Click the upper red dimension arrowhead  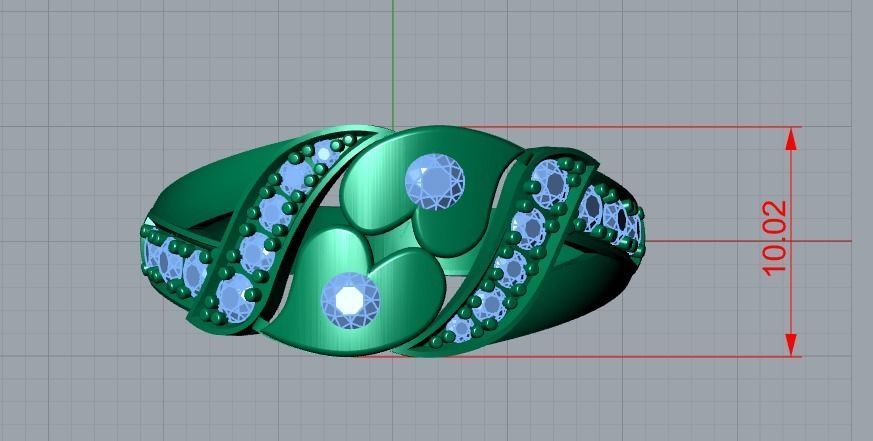(x=791, y=139)
